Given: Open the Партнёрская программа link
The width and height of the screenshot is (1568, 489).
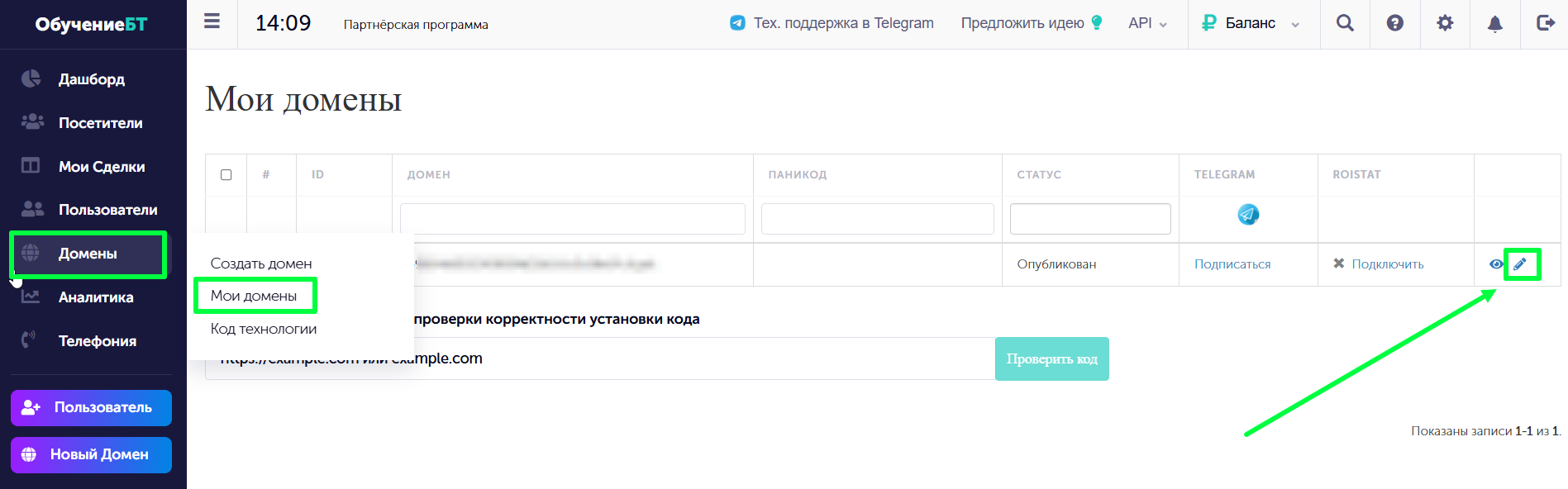Looking at the screenshot, I should 416,25.
